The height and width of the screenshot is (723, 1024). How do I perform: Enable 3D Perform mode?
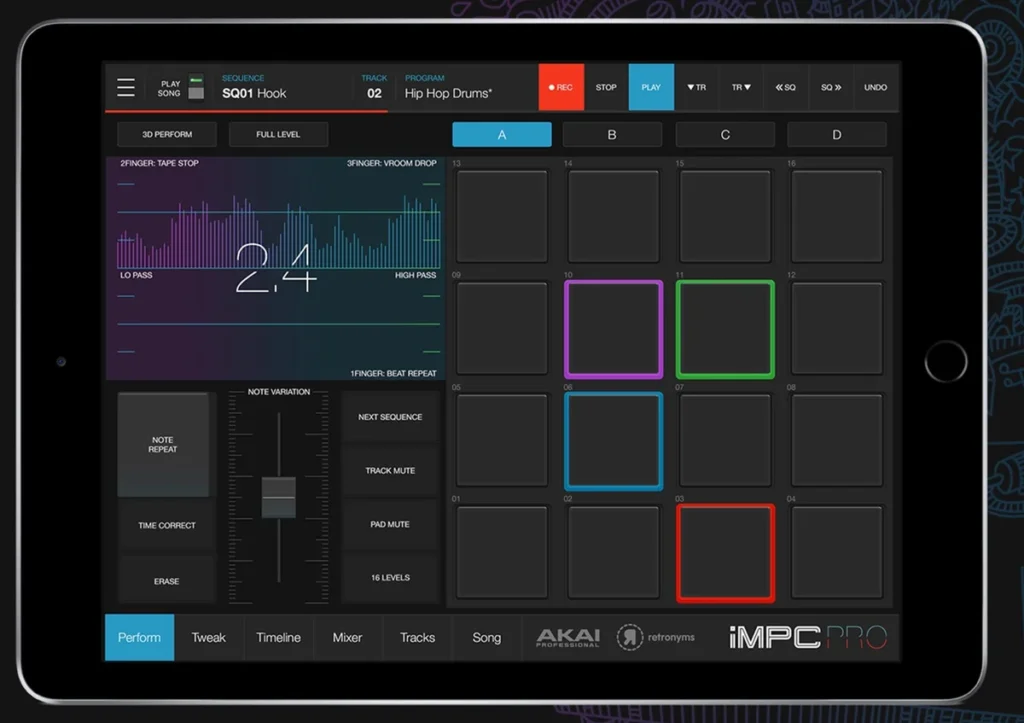(x=167, y=135)
